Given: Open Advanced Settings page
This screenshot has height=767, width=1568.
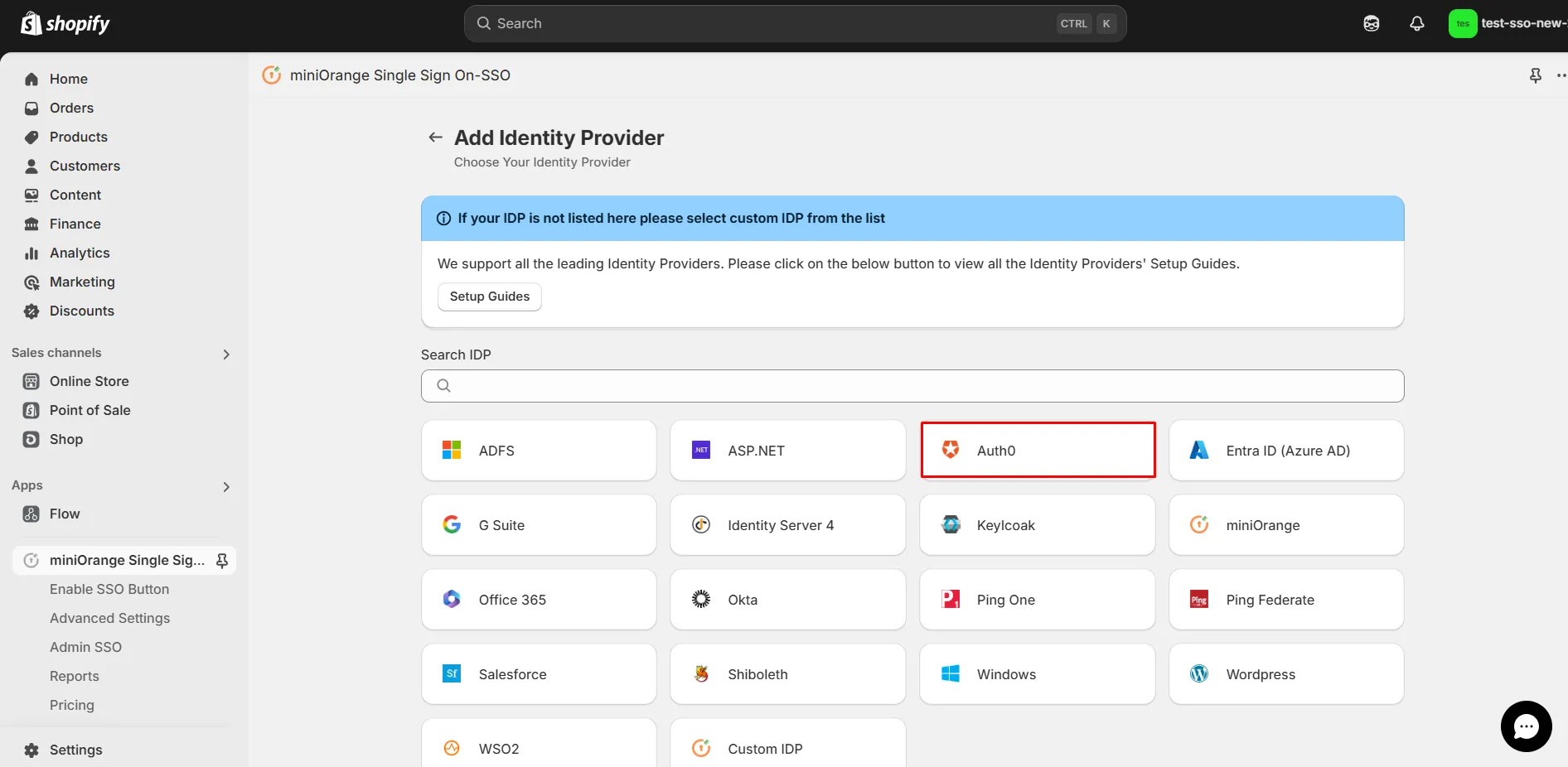Looking at the screenshot, I should (109, 618).
